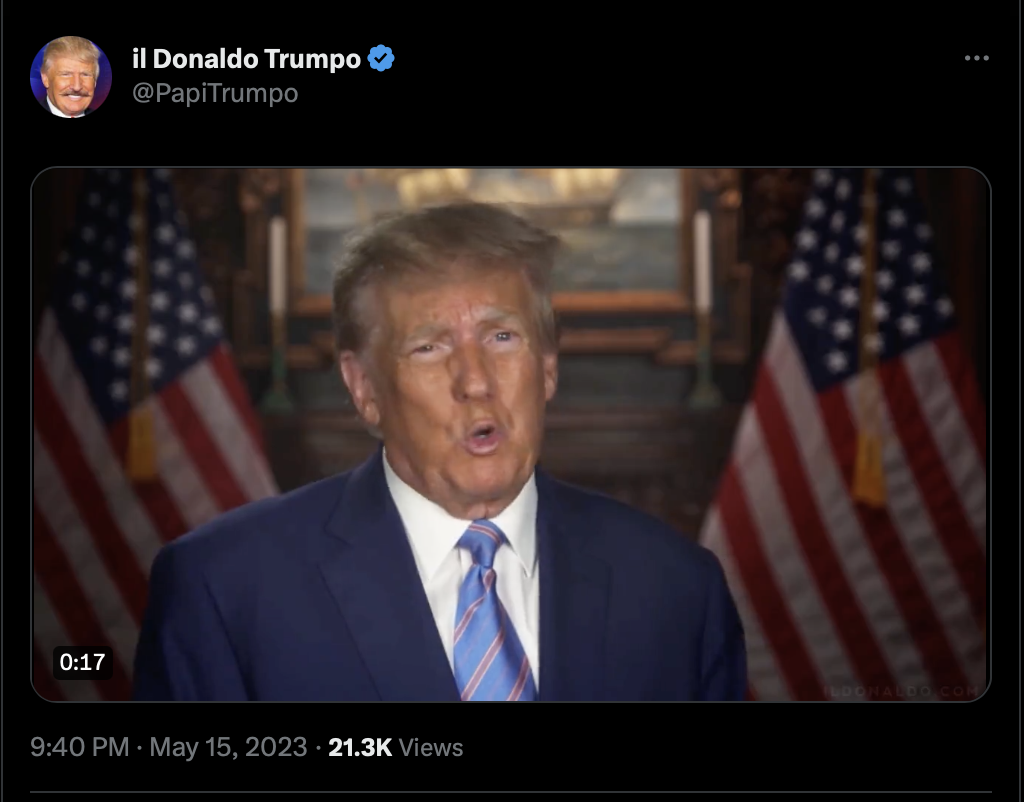Open the three-dot more options menu
The height and width of the screenshot is (802, 1024).
(x=976, y=58)
